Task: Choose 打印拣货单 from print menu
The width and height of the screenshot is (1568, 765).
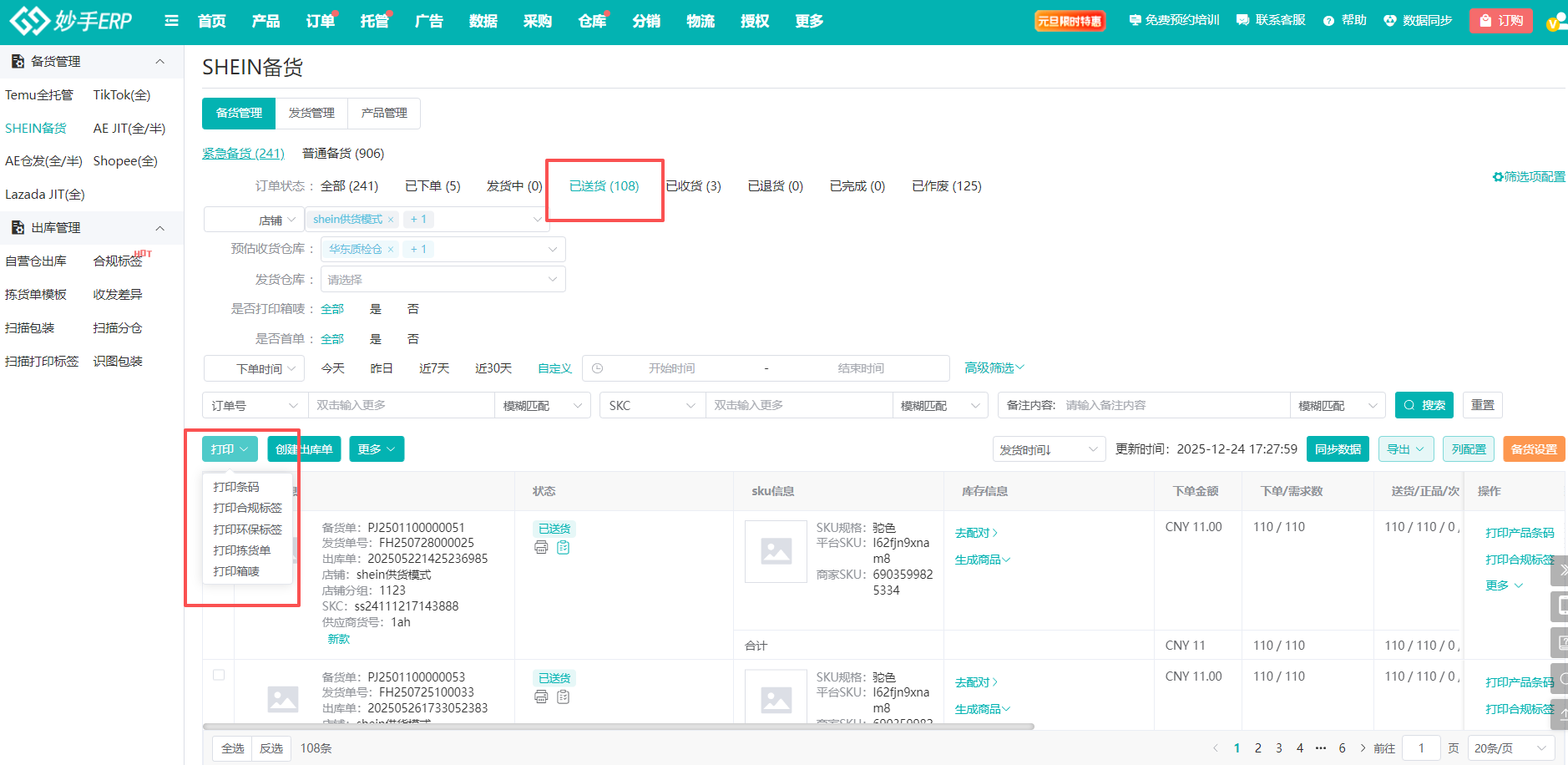Action: click(x=242, y=550)
